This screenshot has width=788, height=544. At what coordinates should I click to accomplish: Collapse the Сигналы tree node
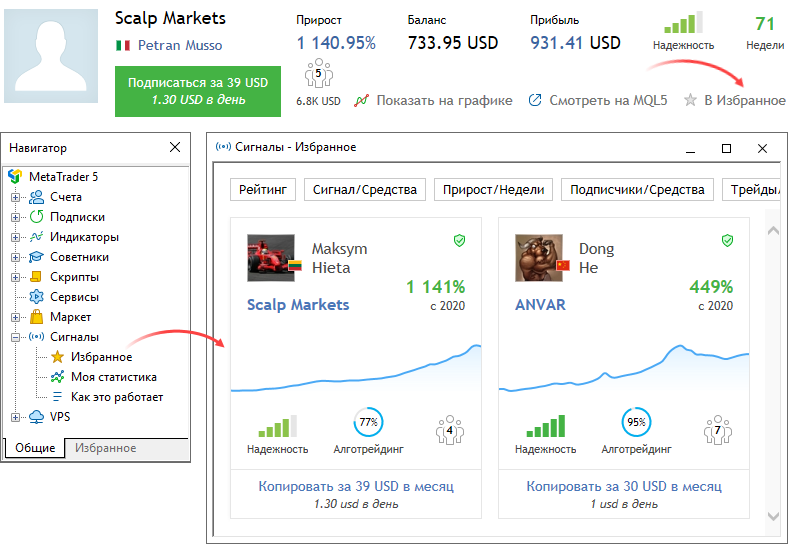[16, 337]
